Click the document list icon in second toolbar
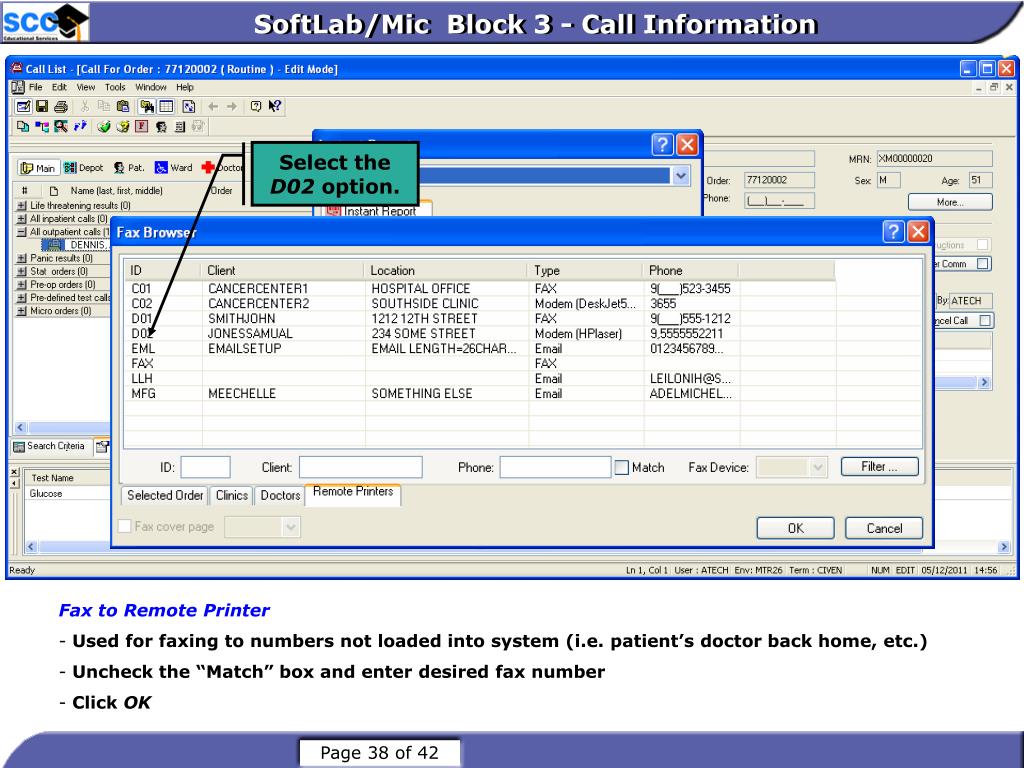 pyautogui.click(x=180, y=126)
